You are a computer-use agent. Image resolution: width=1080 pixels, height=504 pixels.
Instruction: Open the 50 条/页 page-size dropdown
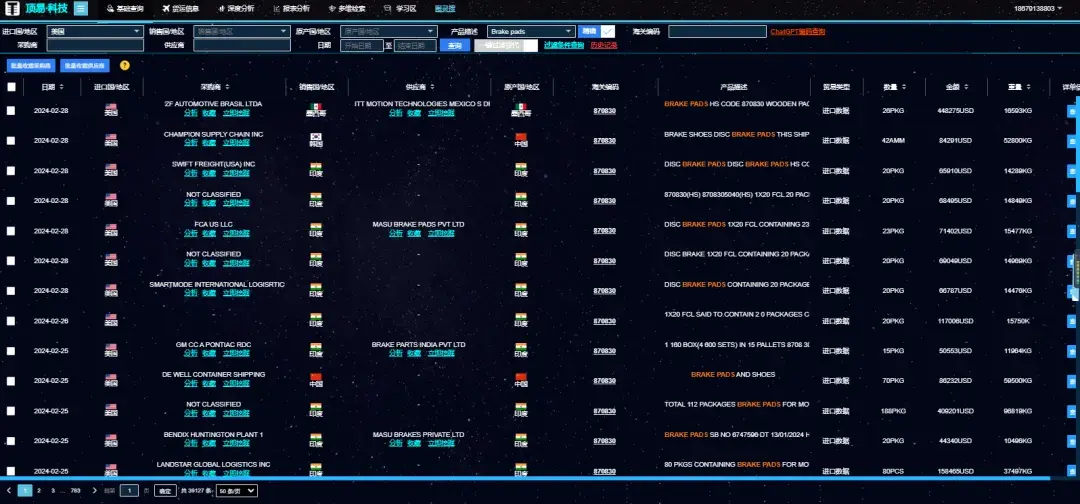[x=237, y=491]
